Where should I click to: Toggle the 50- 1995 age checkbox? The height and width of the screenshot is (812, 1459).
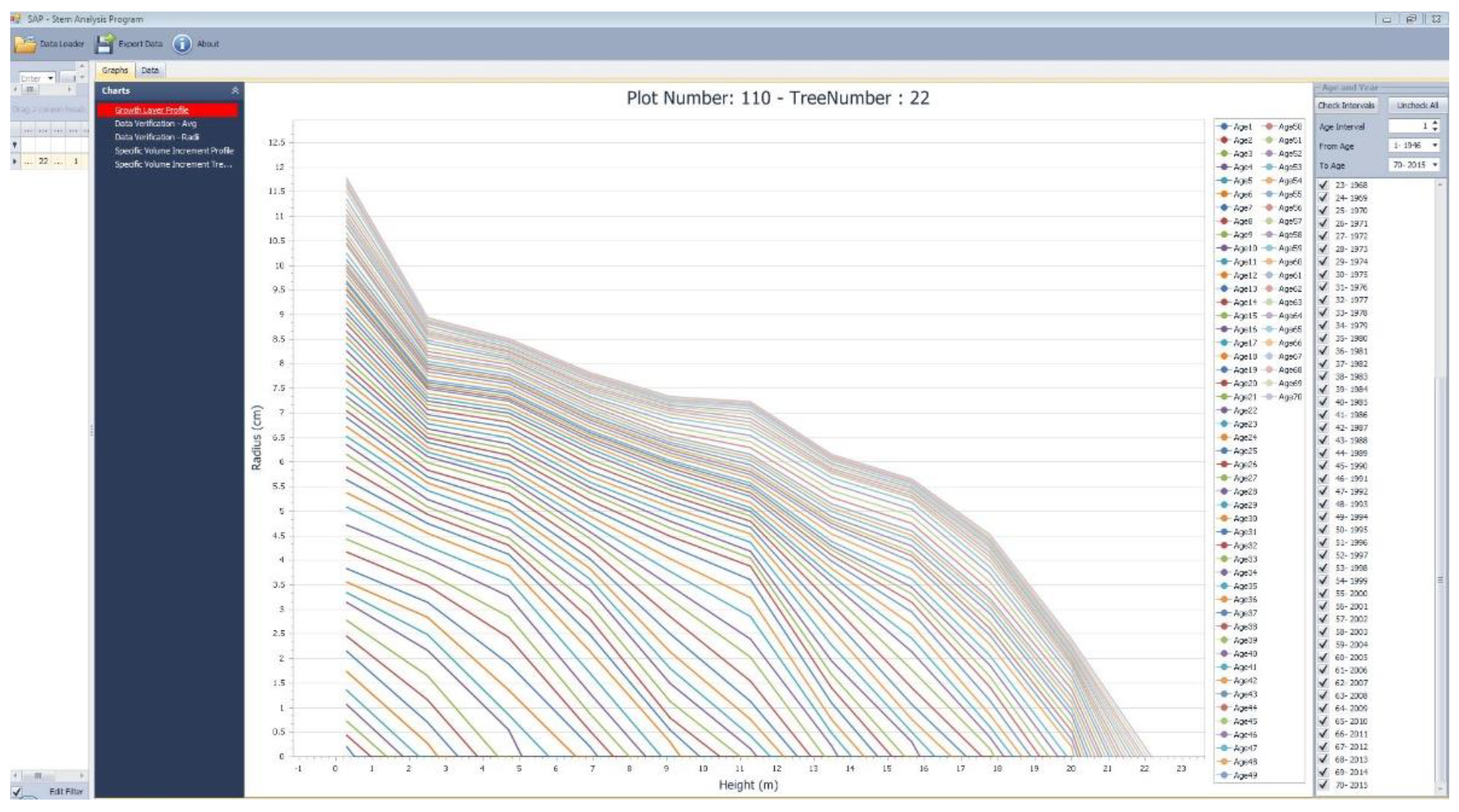1323,529
